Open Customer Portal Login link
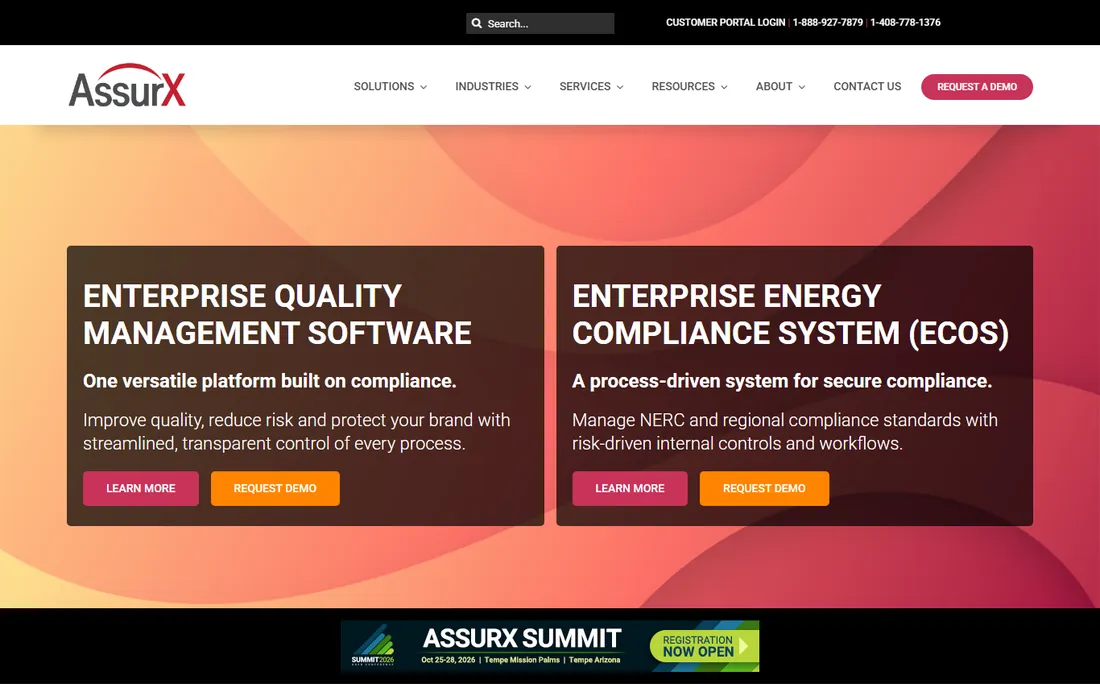Viewport: 1100px width, 688px height. pos(725,22)
